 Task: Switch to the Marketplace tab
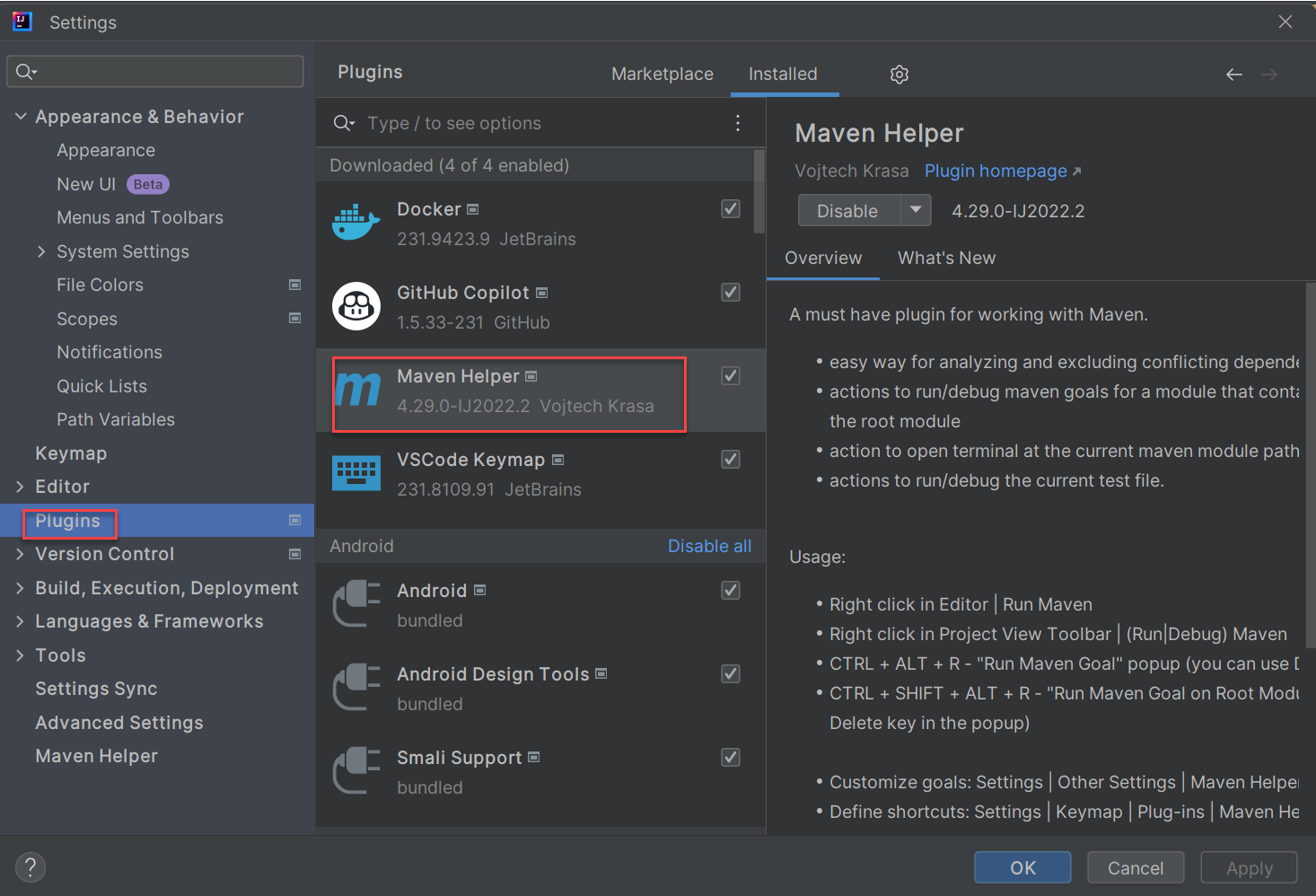pos(662,74)
